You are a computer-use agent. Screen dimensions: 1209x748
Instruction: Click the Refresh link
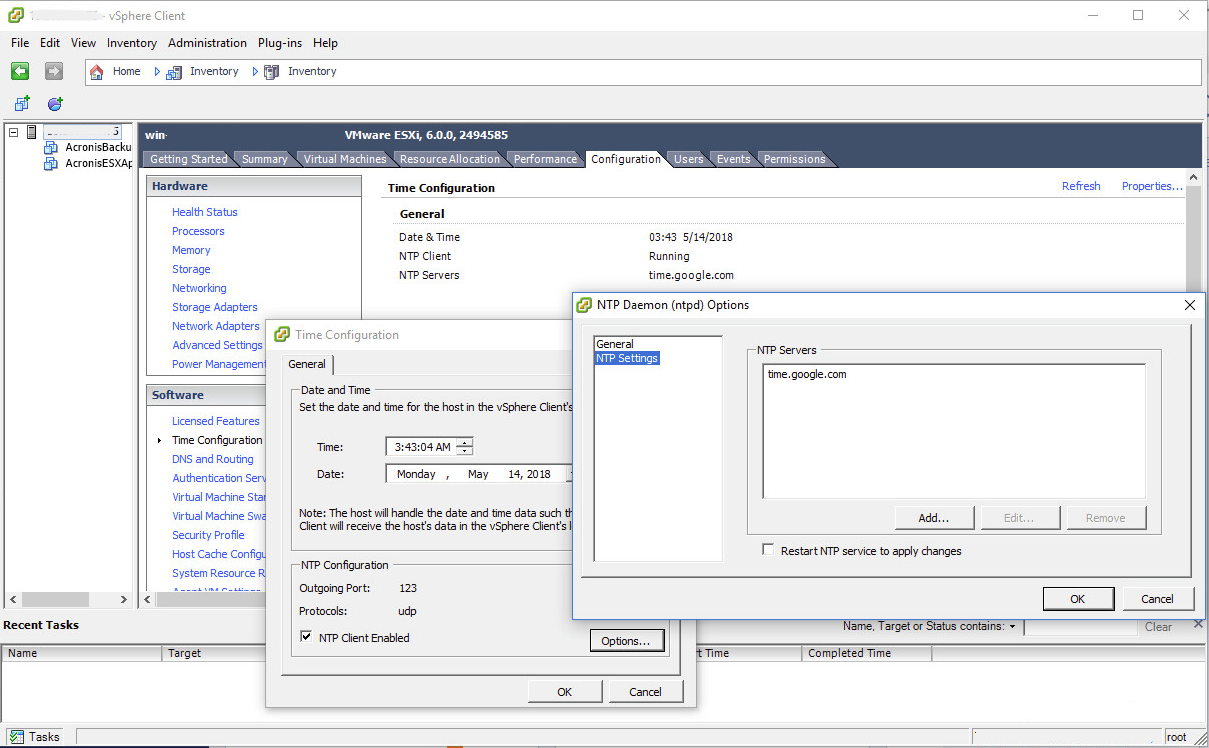tap(1081, 186)
